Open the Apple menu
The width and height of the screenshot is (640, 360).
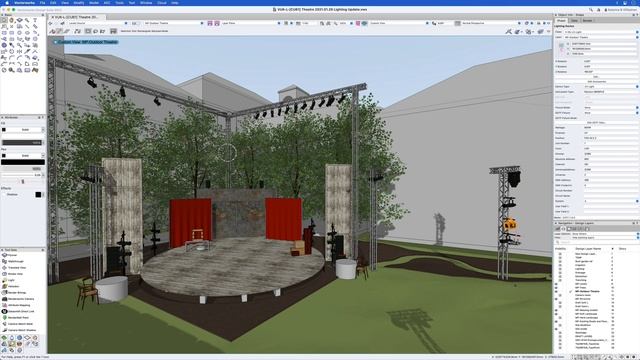[x=7, y=2]
